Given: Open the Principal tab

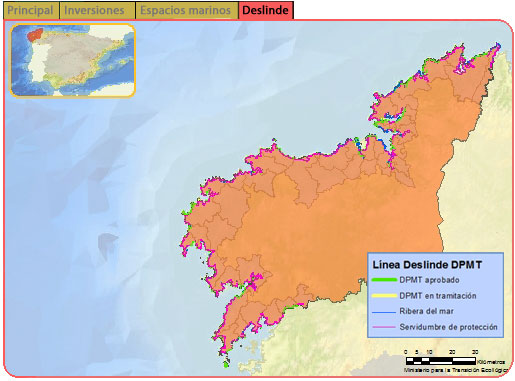Looking at the screenshot, I should (x=31, y=10).
